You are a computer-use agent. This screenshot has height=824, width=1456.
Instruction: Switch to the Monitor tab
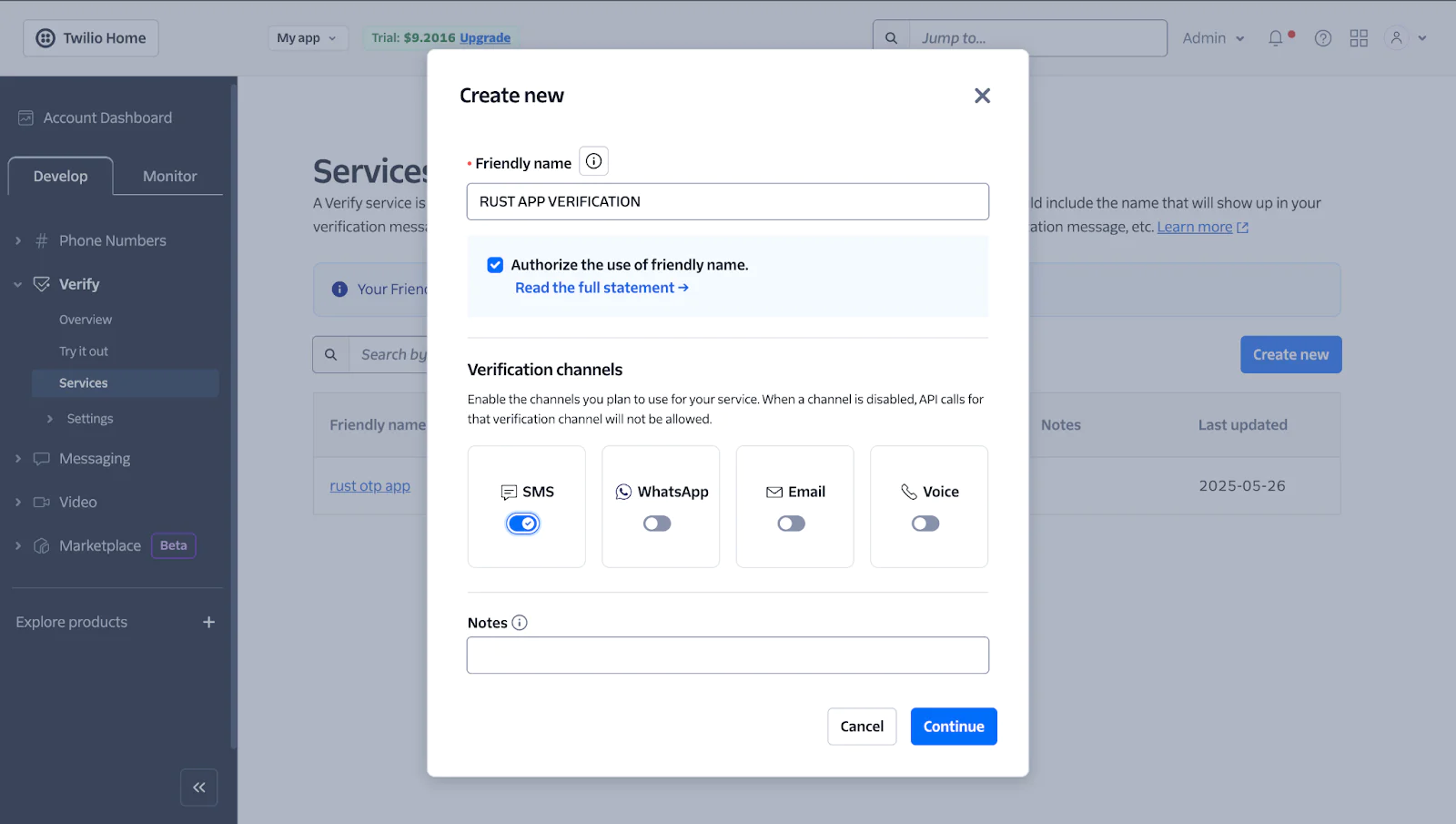click(167, 176)
